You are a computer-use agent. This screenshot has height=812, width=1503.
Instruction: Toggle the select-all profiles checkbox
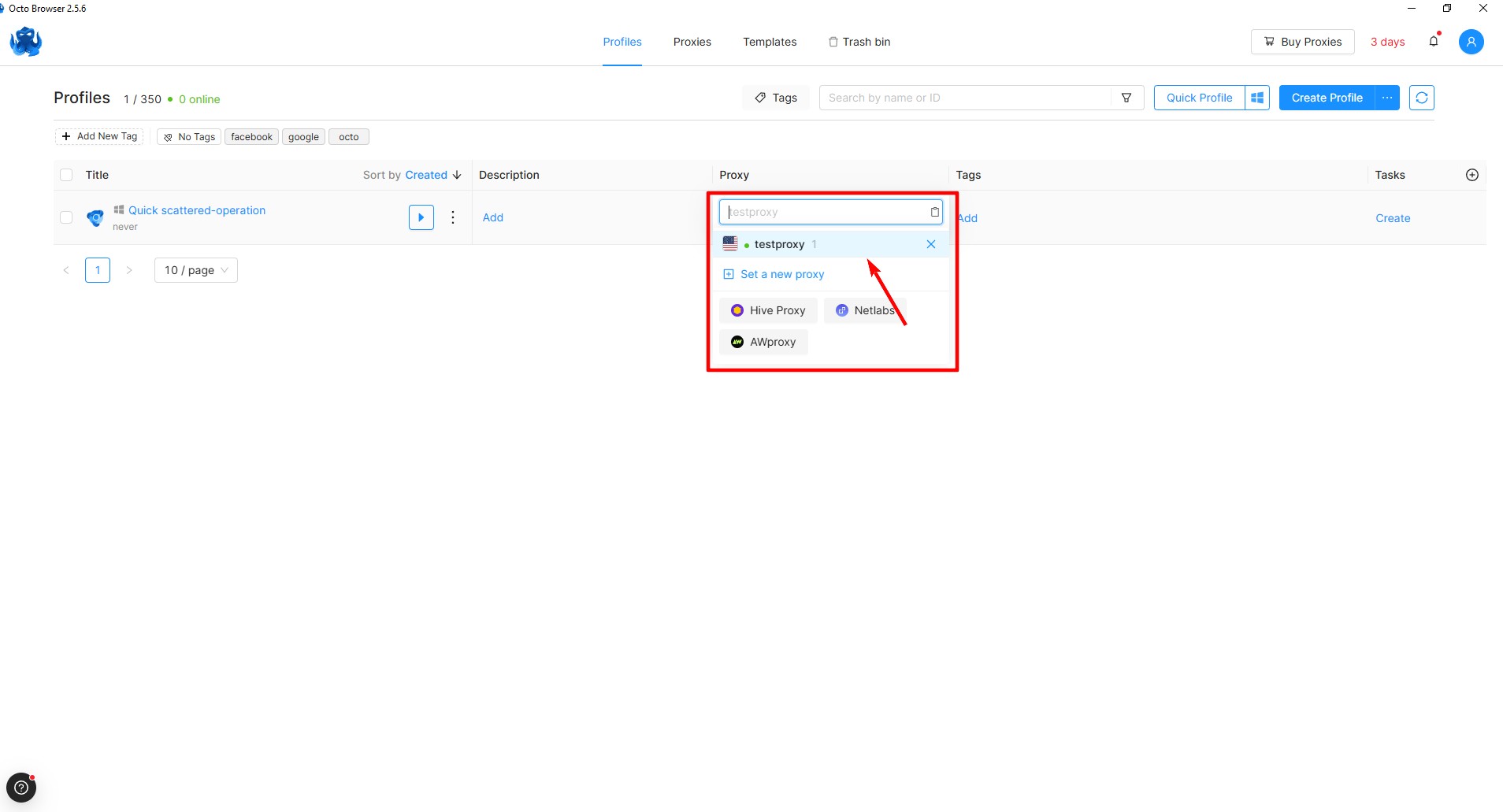click(66, 175)
